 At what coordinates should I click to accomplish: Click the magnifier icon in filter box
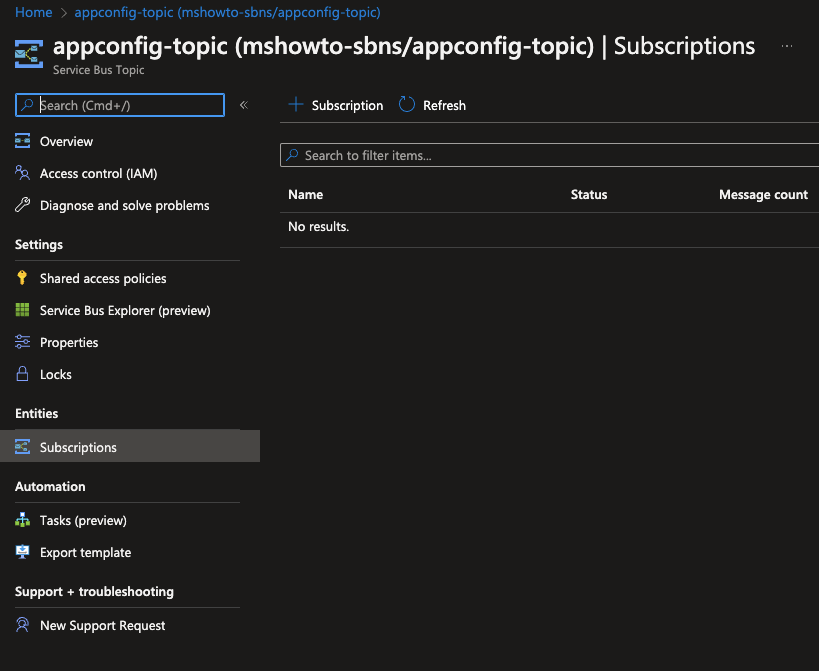(292, 155)
